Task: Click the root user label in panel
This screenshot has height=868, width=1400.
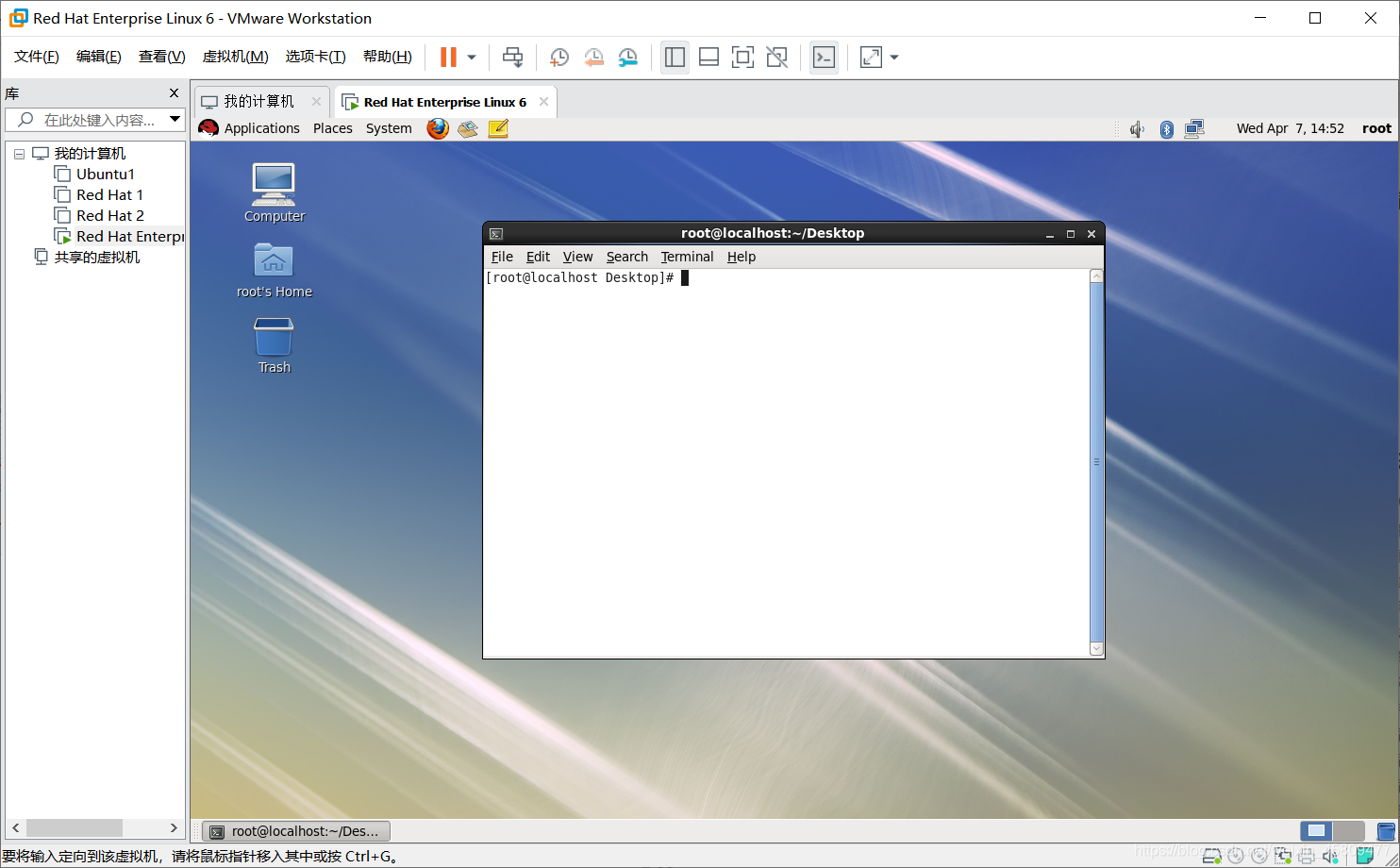Action: [1376, 128]
